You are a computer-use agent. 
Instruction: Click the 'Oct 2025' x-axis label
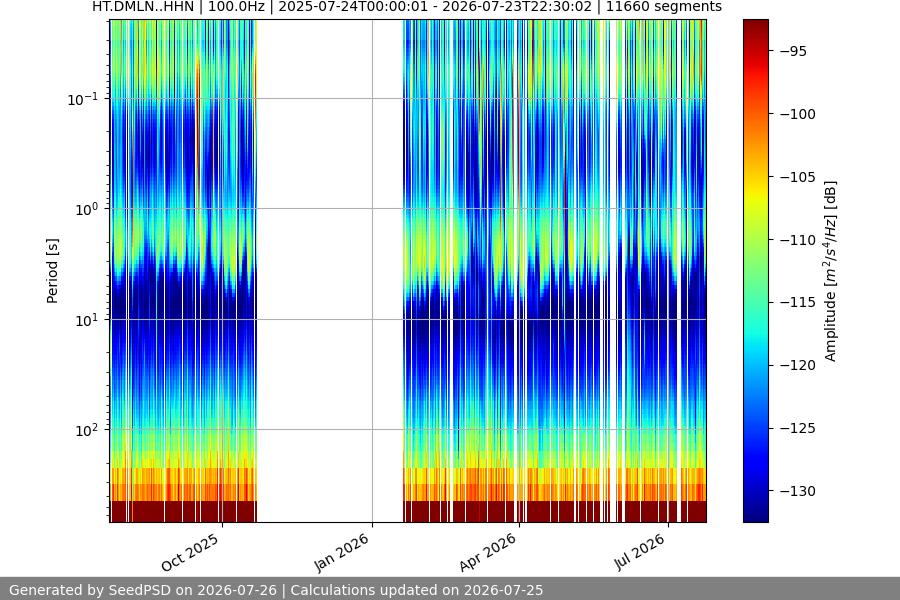coord(191,552)
